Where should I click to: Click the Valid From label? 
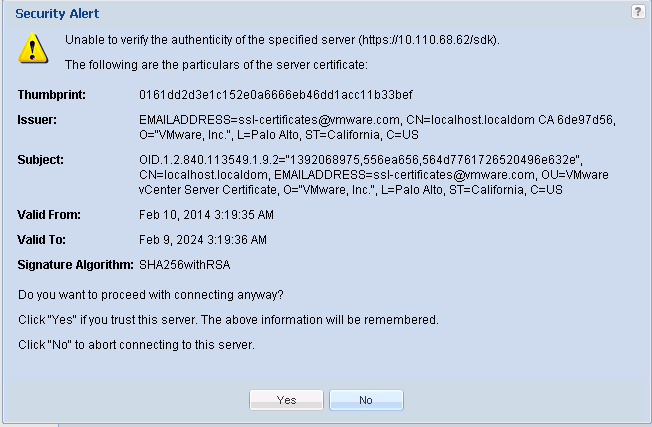coord(49,214)
